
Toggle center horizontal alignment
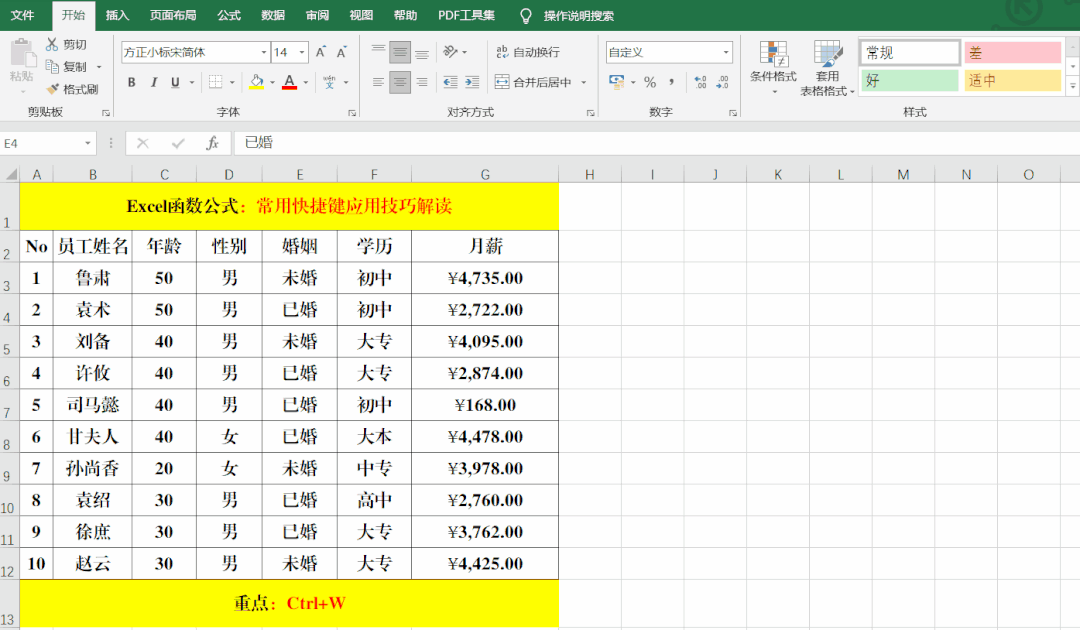coord(400,82)
